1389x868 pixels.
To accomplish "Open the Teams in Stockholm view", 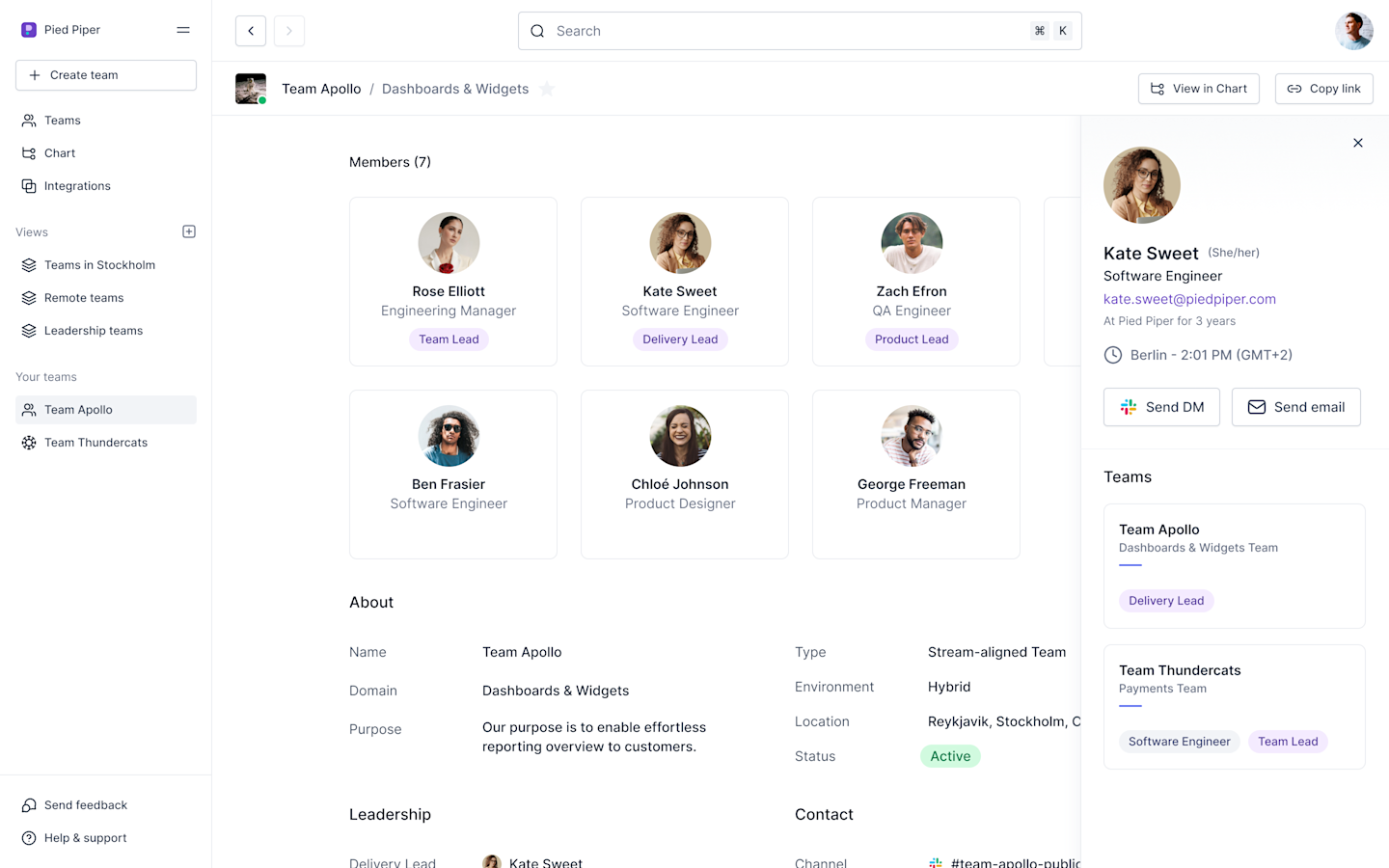I will (101, 264).
